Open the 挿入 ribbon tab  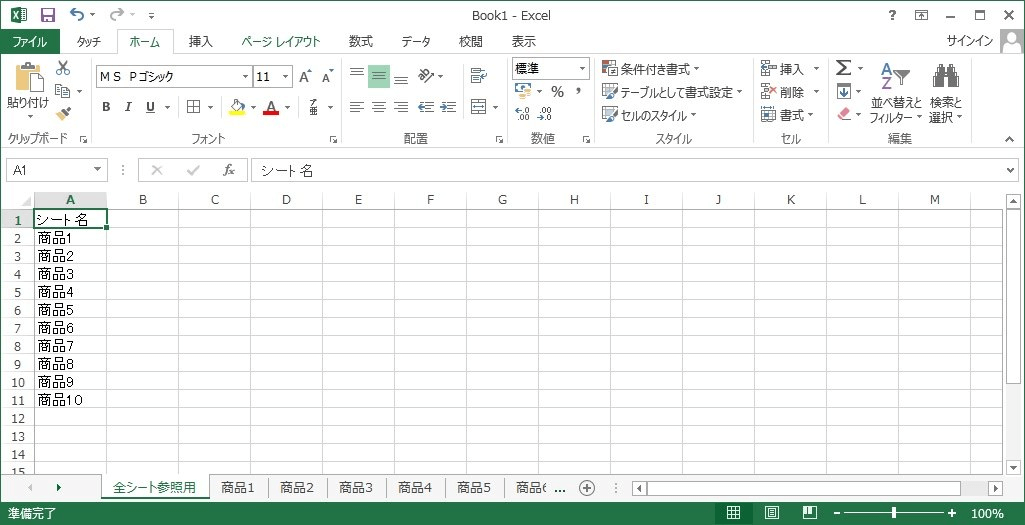[x=201, y=41]
